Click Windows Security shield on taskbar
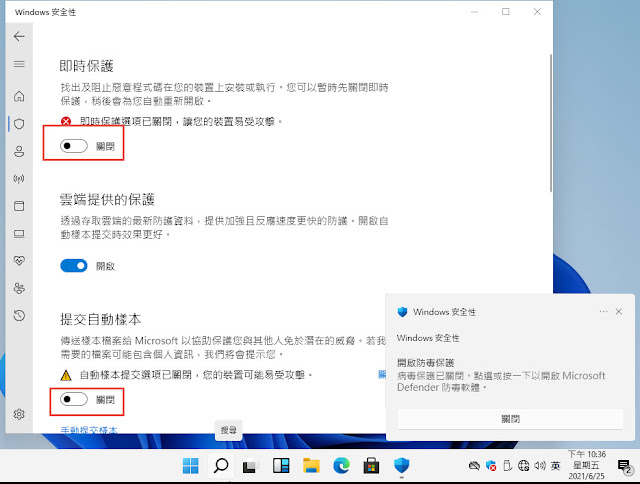The height and width of the screenshot is (484, 640). pyautogui.click(x=402, y=466)
